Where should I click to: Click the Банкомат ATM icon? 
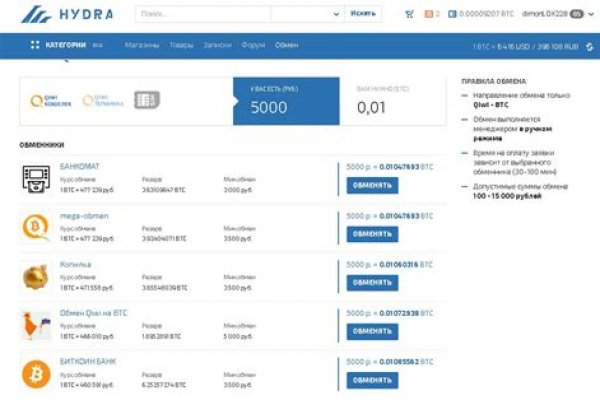click(36, 179)
